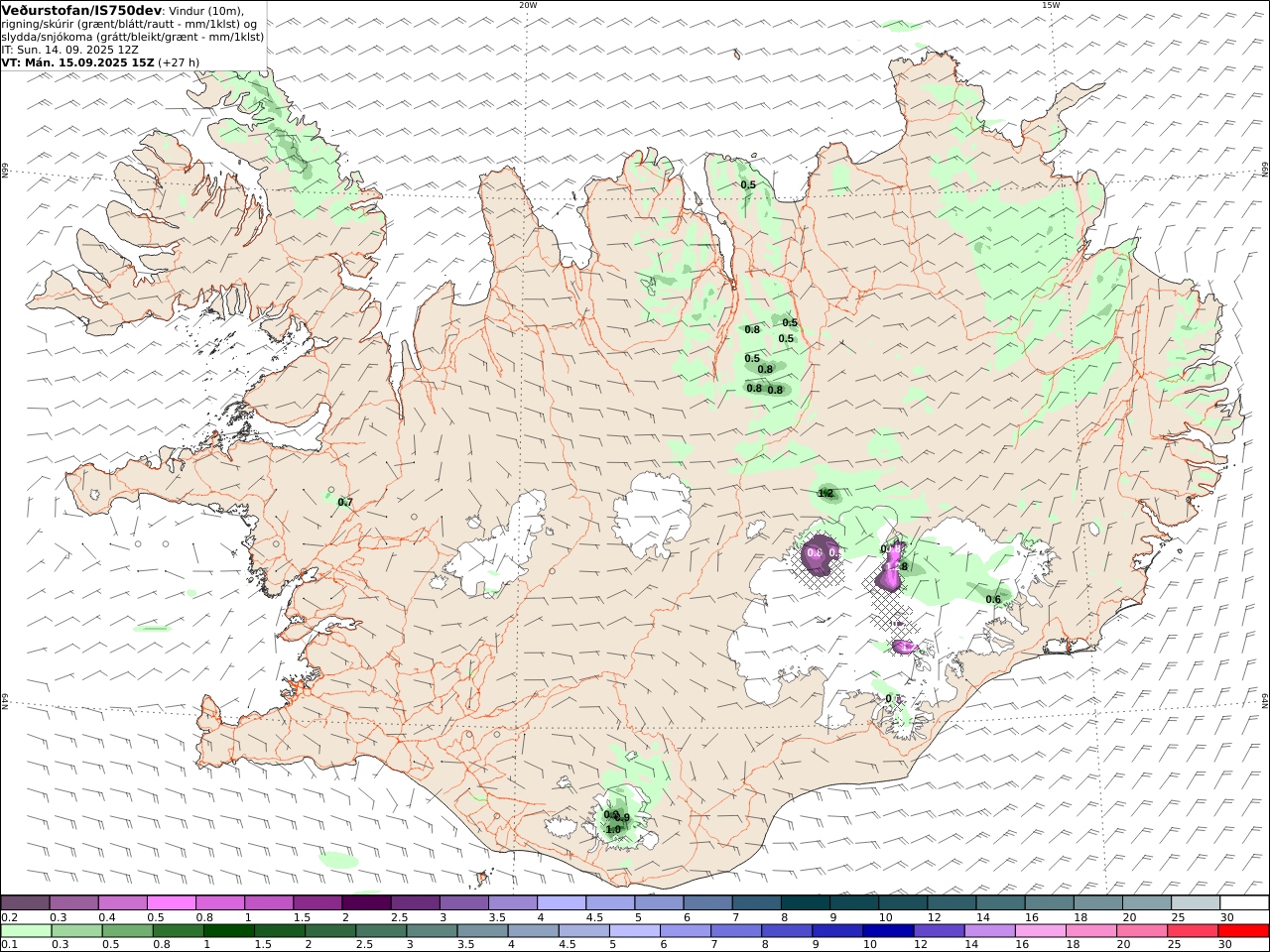
Task: Select the deep navy blue rain swatch at 10
Action: click(887, 930)
